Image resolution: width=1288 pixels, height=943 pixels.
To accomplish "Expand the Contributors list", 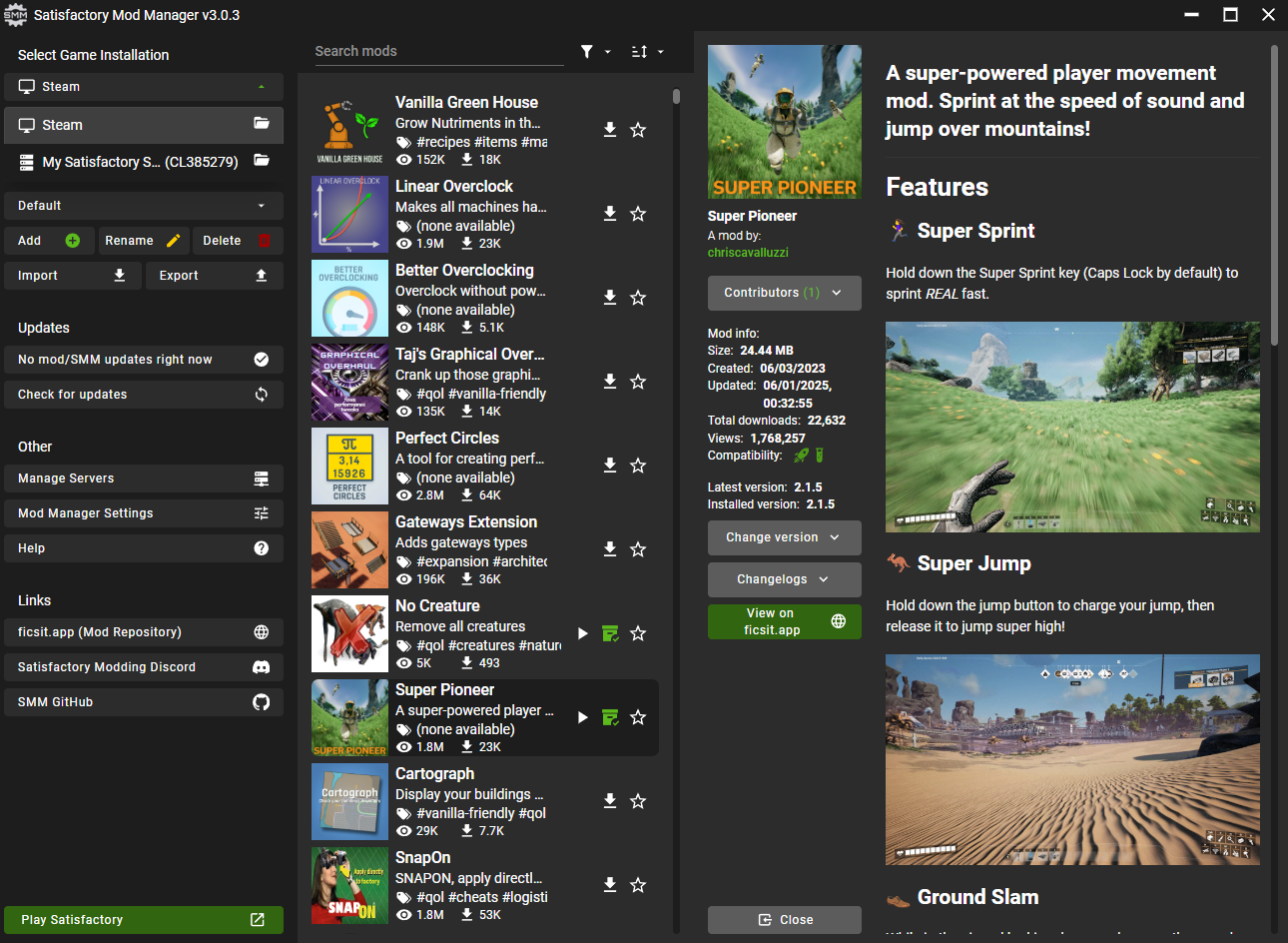I will pos(785,293).
